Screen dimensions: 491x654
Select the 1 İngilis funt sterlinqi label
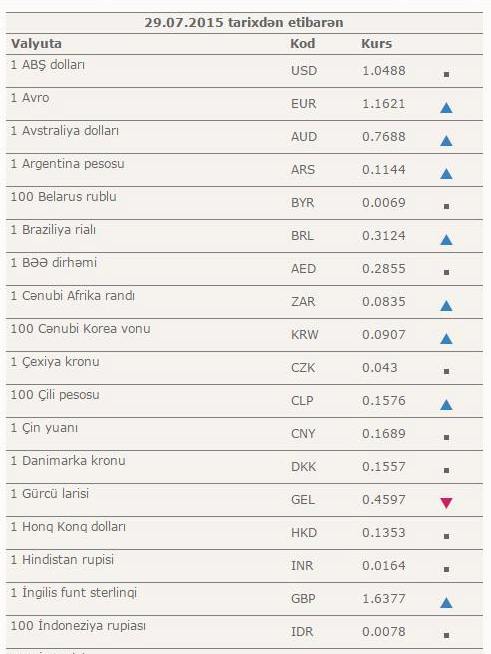[73, 592]
